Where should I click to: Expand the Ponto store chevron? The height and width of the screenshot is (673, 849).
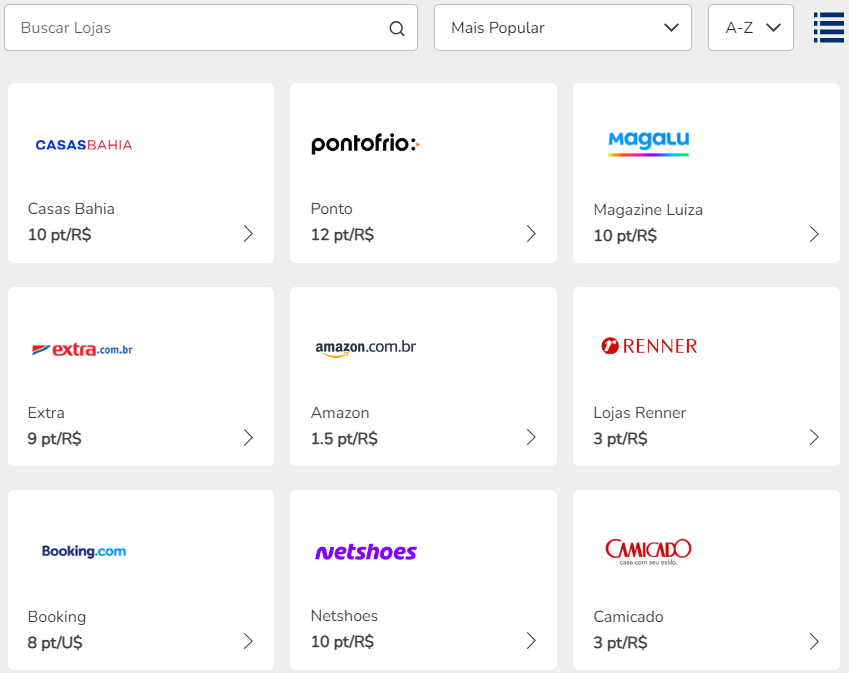tap(531, 234)
